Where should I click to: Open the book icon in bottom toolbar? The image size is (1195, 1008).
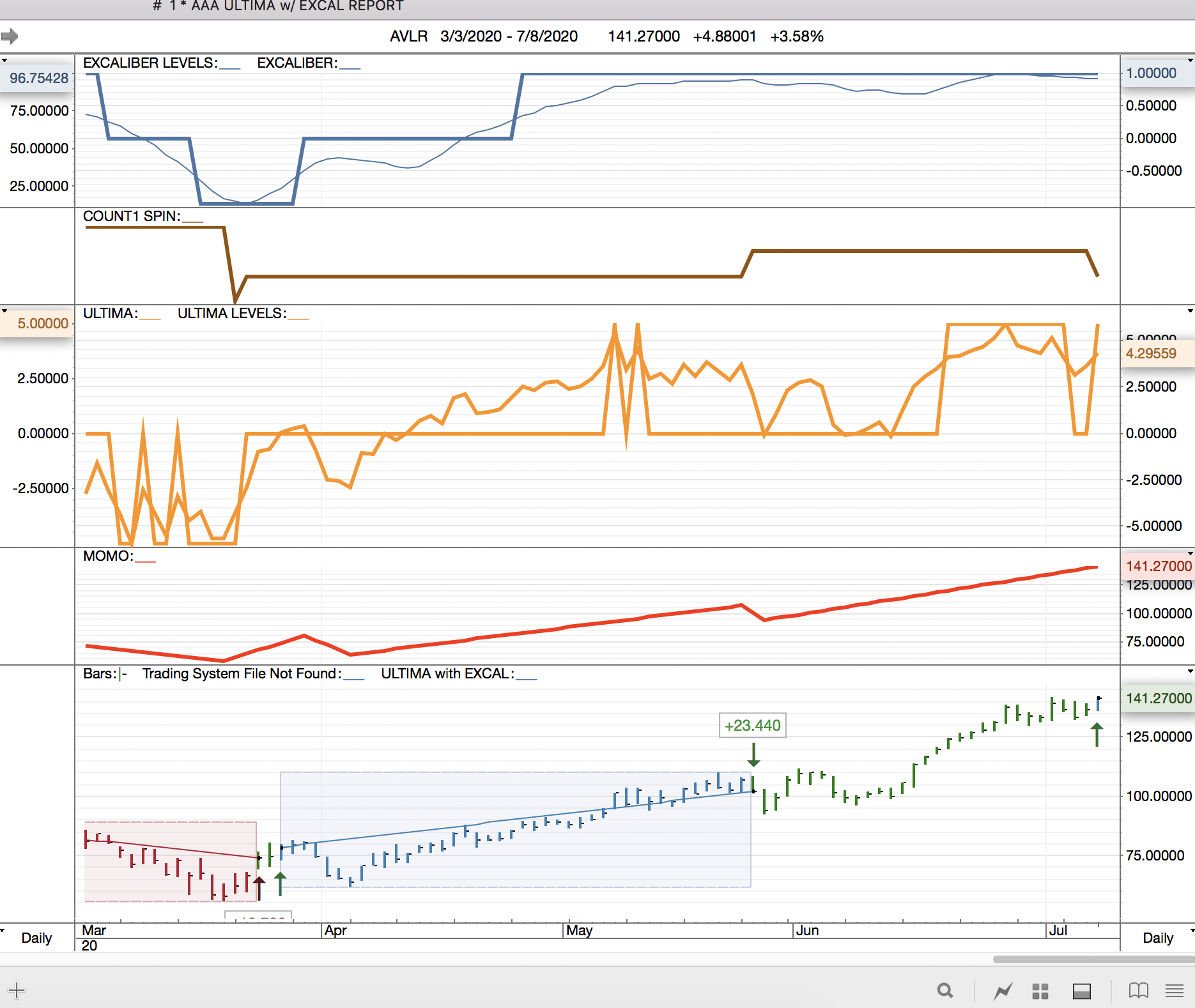pos(1138,991)
